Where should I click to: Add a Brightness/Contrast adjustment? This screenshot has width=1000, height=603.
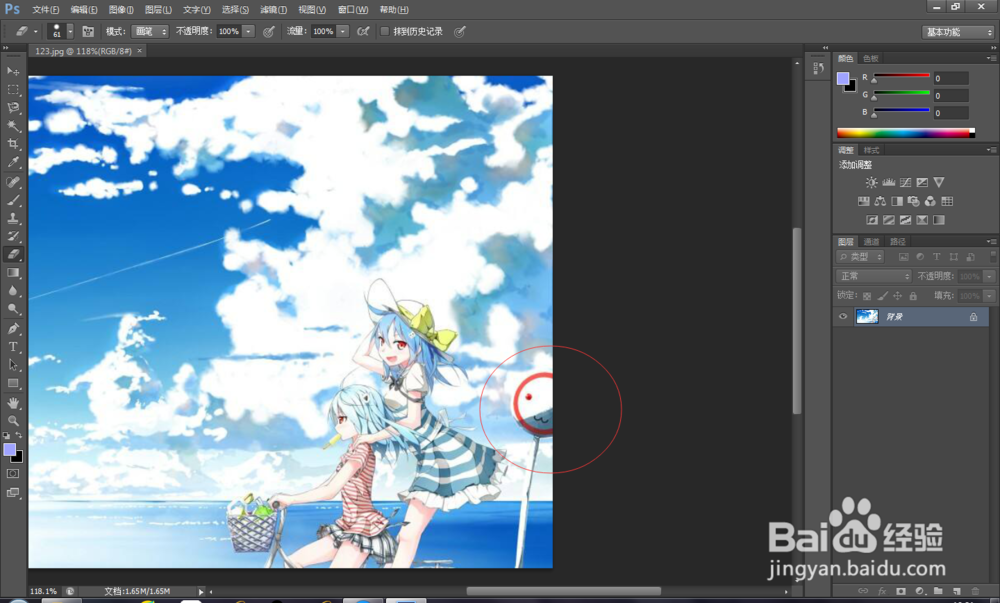point(871,182)
